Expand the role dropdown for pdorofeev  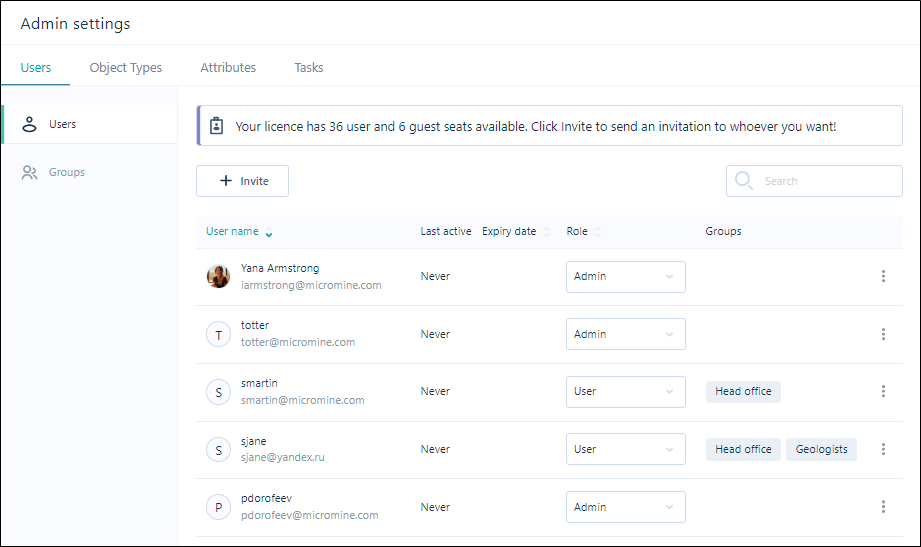626,506
